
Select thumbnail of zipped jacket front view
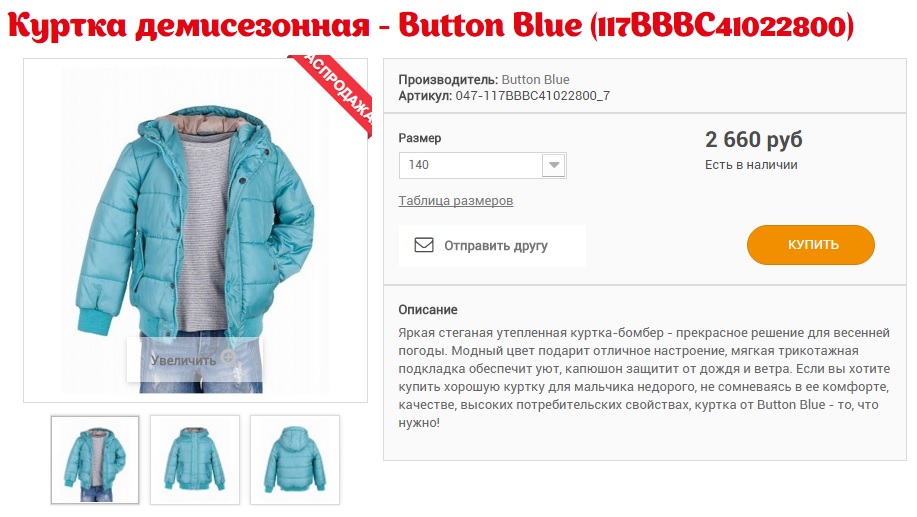coord(195,460)
